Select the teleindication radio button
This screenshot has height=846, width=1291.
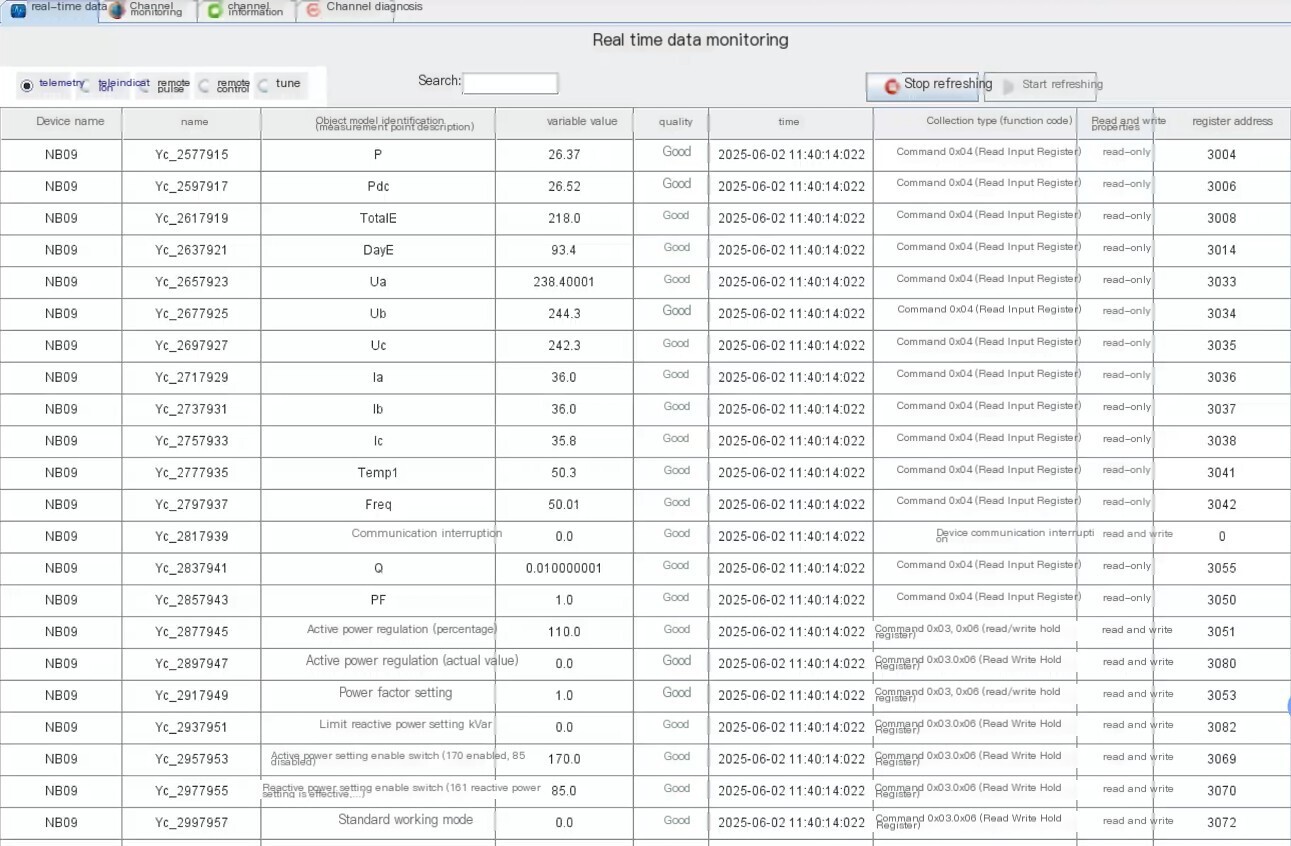pos(86,86)
